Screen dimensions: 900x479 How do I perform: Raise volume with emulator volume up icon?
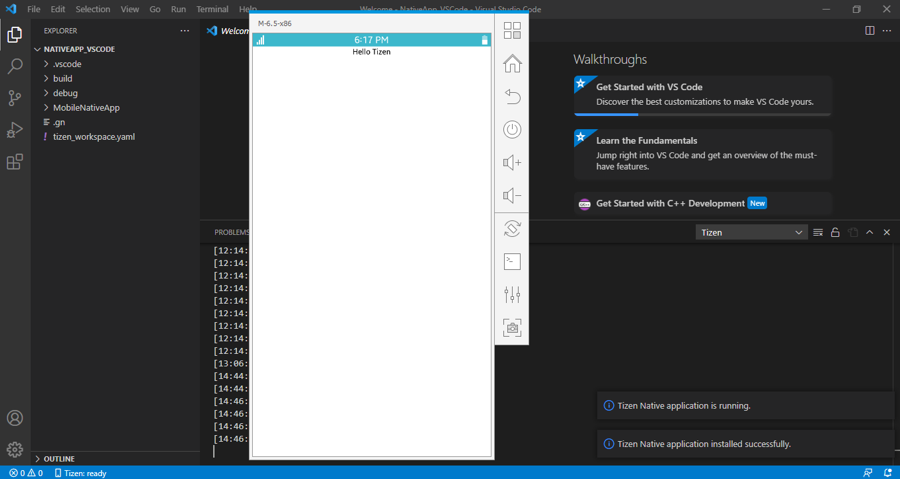point(512,163)
